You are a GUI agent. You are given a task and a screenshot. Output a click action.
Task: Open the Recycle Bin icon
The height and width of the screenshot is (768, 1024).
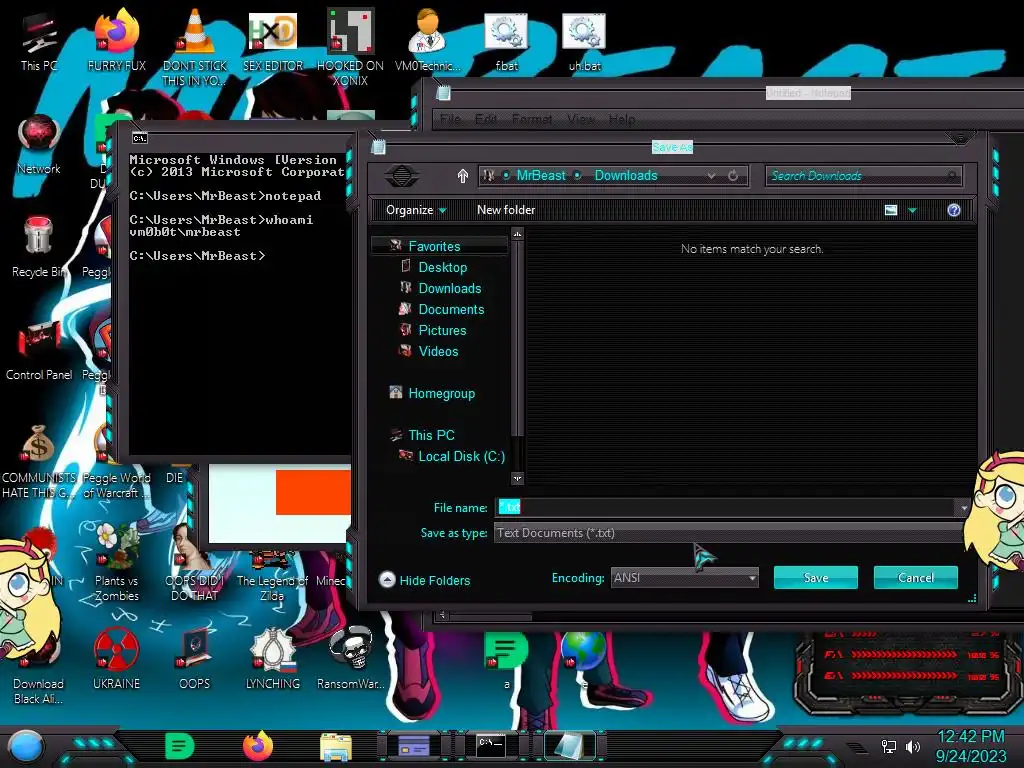39,247
